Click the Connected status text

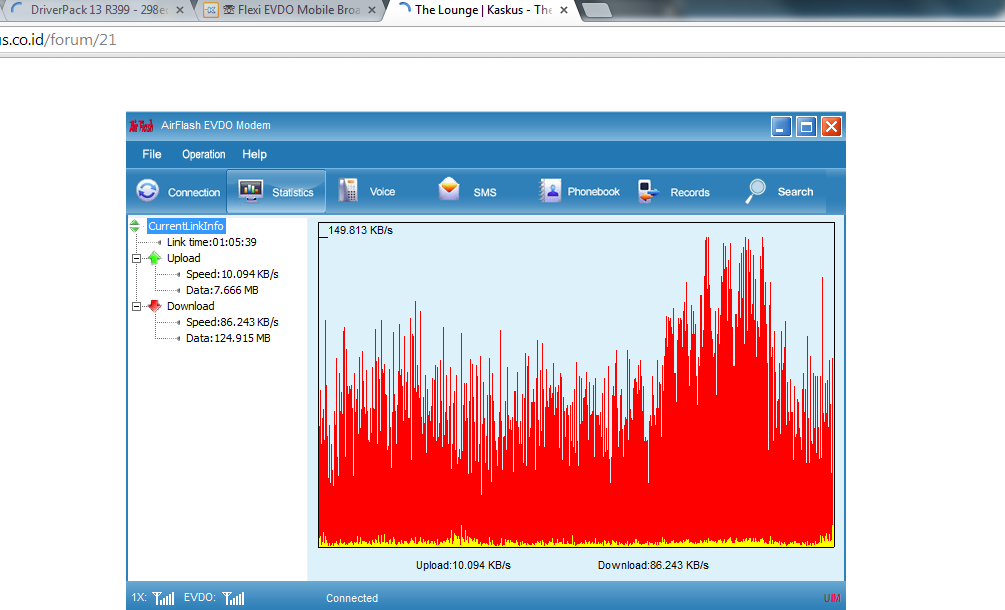tap(352, 598)
